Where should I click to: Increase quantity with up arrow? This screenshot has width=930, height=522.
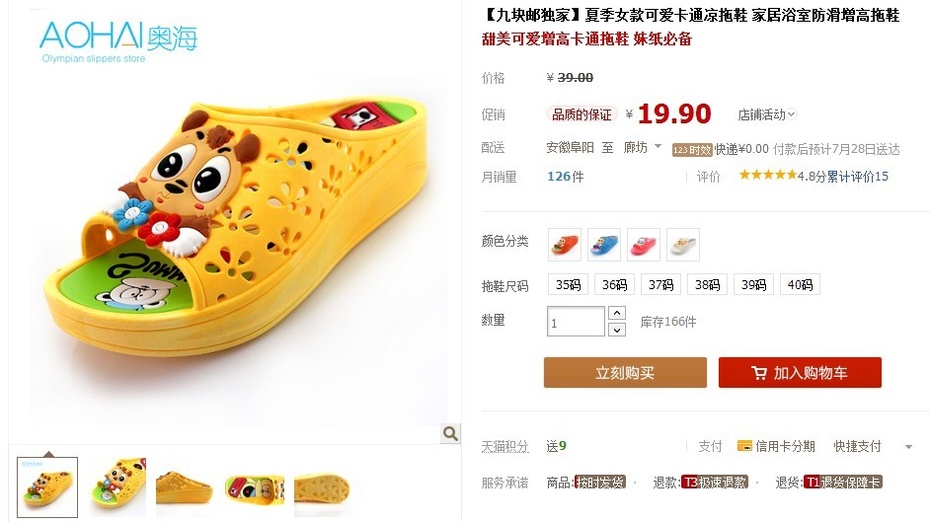click(x=617, y=313)
